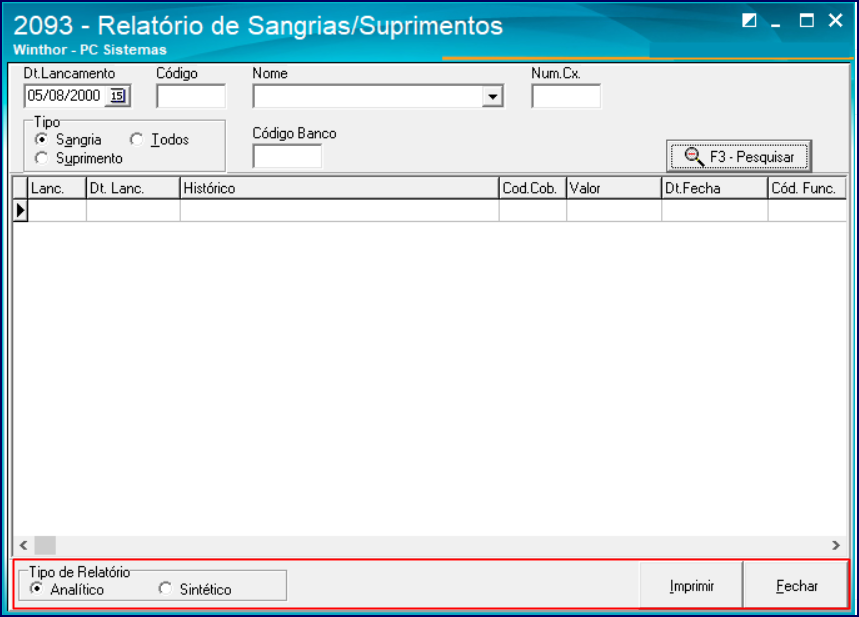Click the horizontal scrollbar right arrow
This screenshot has height=617, width=859.
point(836,545)
